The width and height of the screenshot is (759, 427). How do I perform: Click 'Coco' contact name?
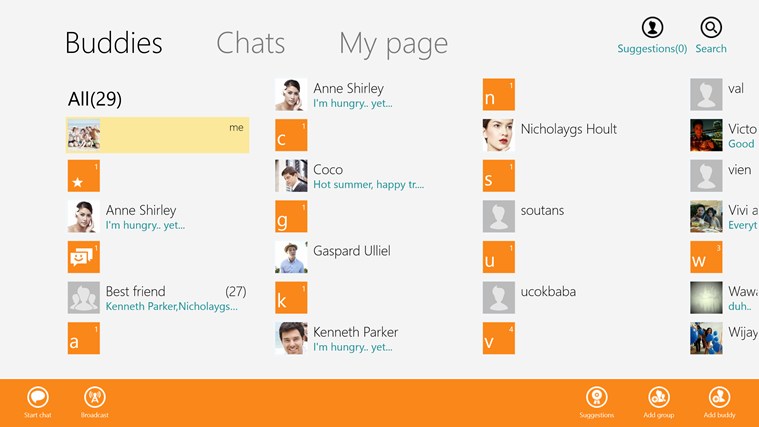tap(328, 169)
